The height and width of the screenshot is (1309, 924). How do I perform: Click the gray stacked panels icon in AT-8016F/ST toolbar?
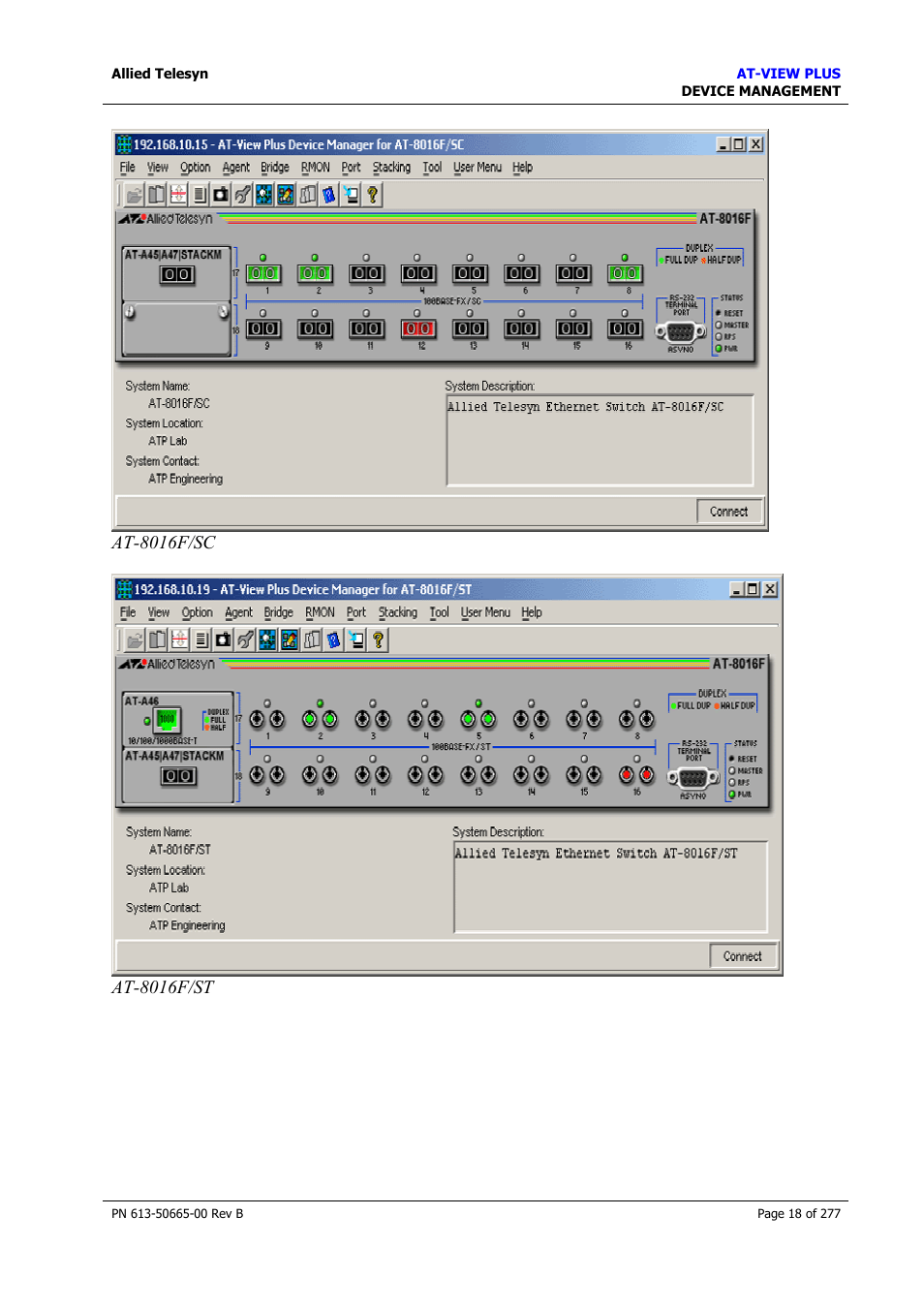tap(312, 639)
